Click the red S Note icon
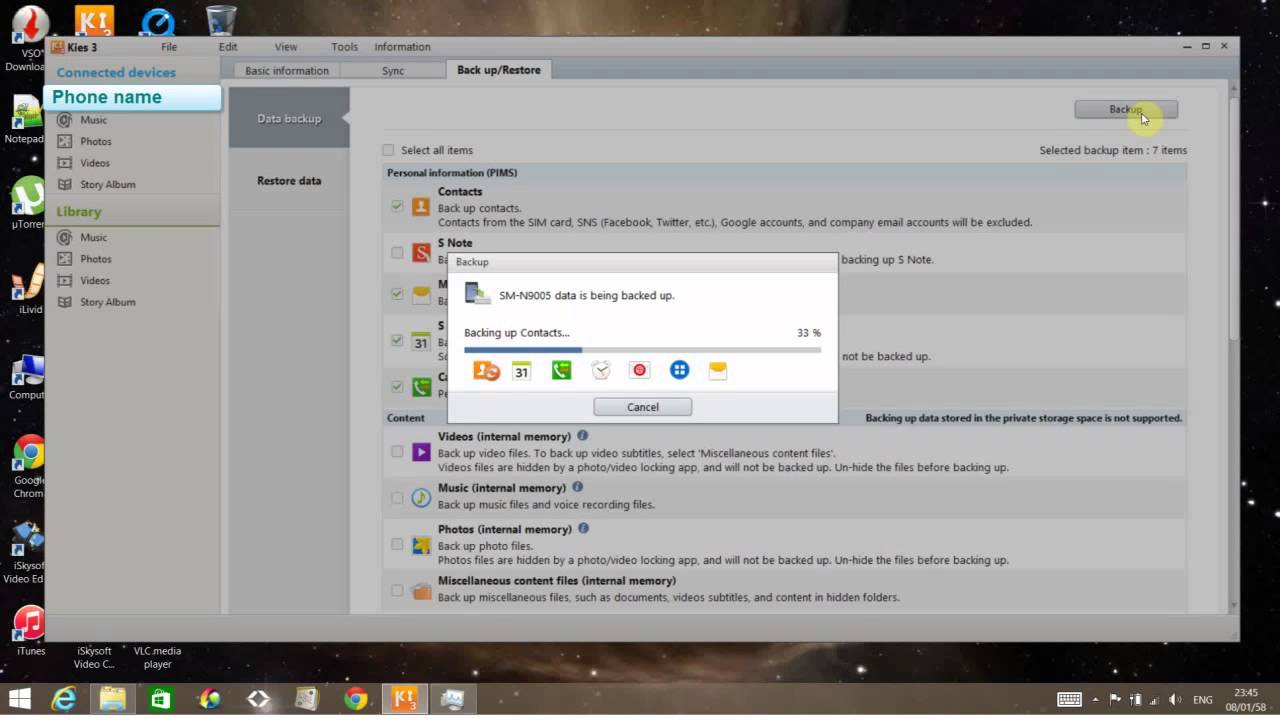This screenshot has width=1280, height=720. 421,252
